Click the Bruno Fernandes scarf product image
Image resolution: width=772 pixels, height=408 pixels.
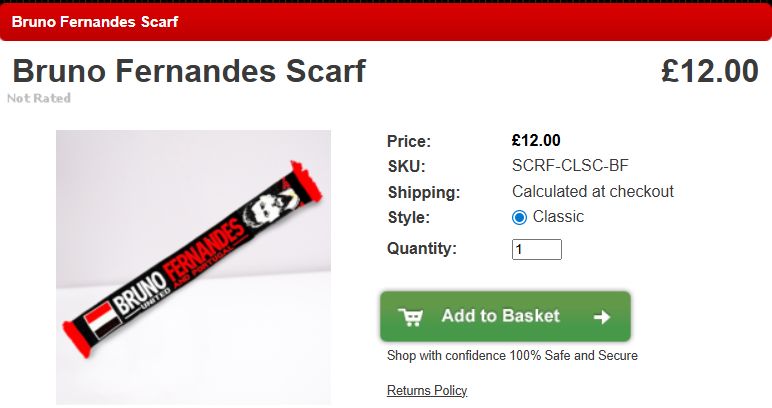pyautogui.click(x=193, y=267)
